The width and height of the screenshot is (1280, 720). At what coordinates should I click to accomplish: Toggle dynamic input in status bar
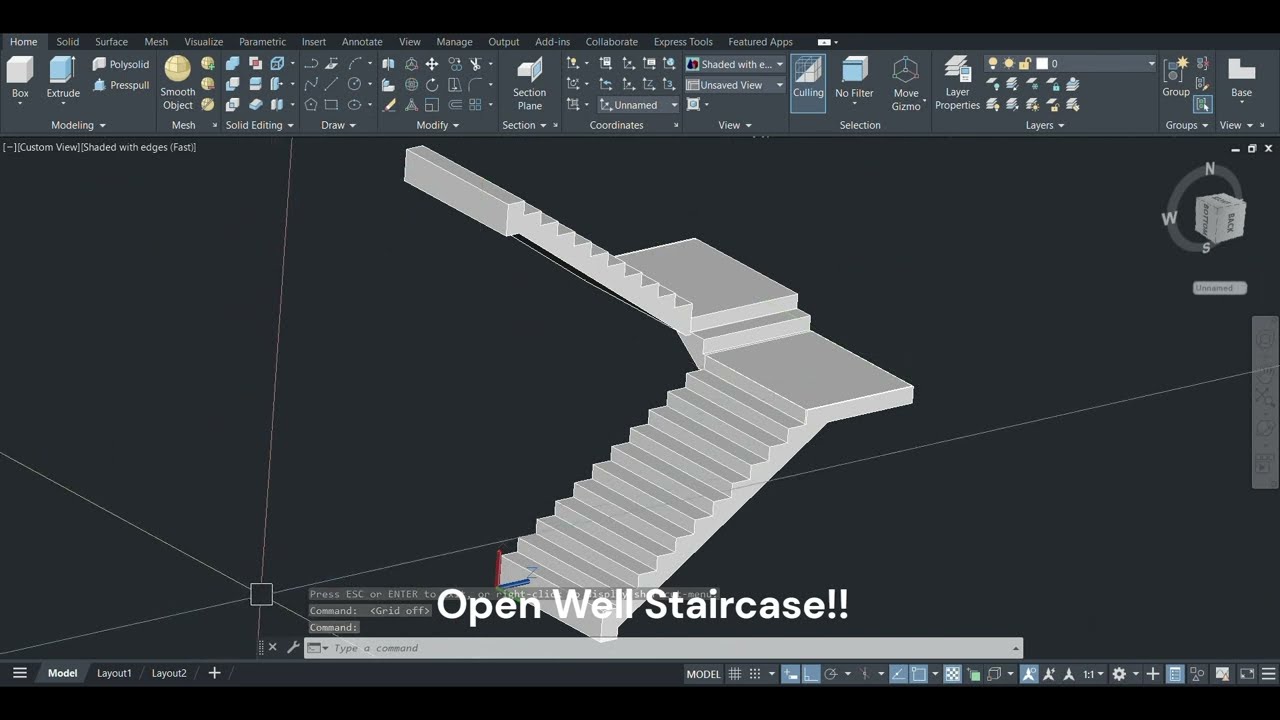pos(790,674)
